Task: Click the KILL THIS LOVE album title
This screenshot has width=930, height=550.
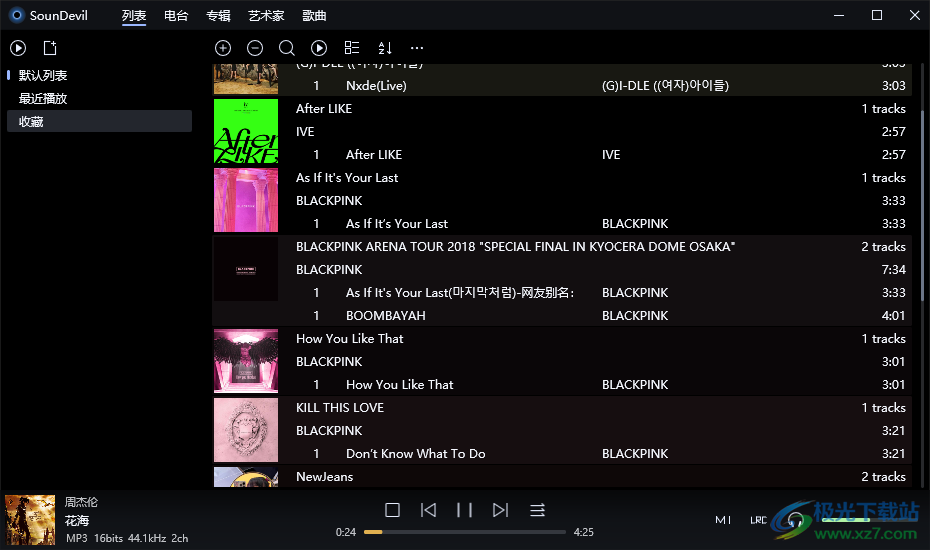Action: point(340,408)
